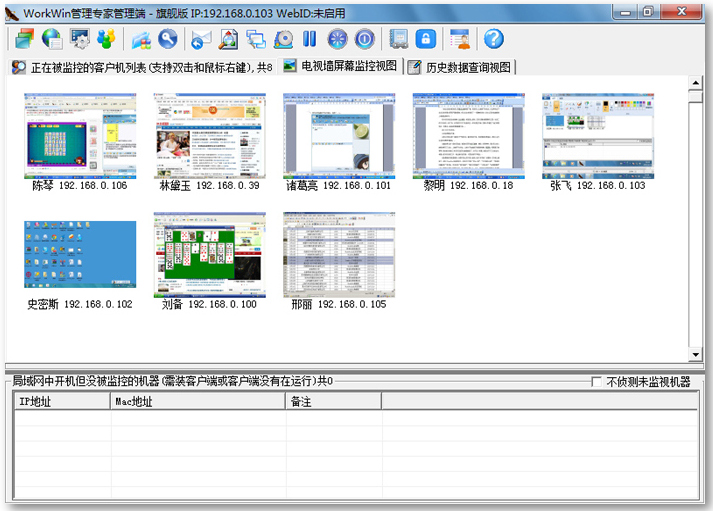Viewport: 713px width, 511px height.
Task: Click the 林黛玉 192.168.0.39 label
Action: [x=210, y=185]
